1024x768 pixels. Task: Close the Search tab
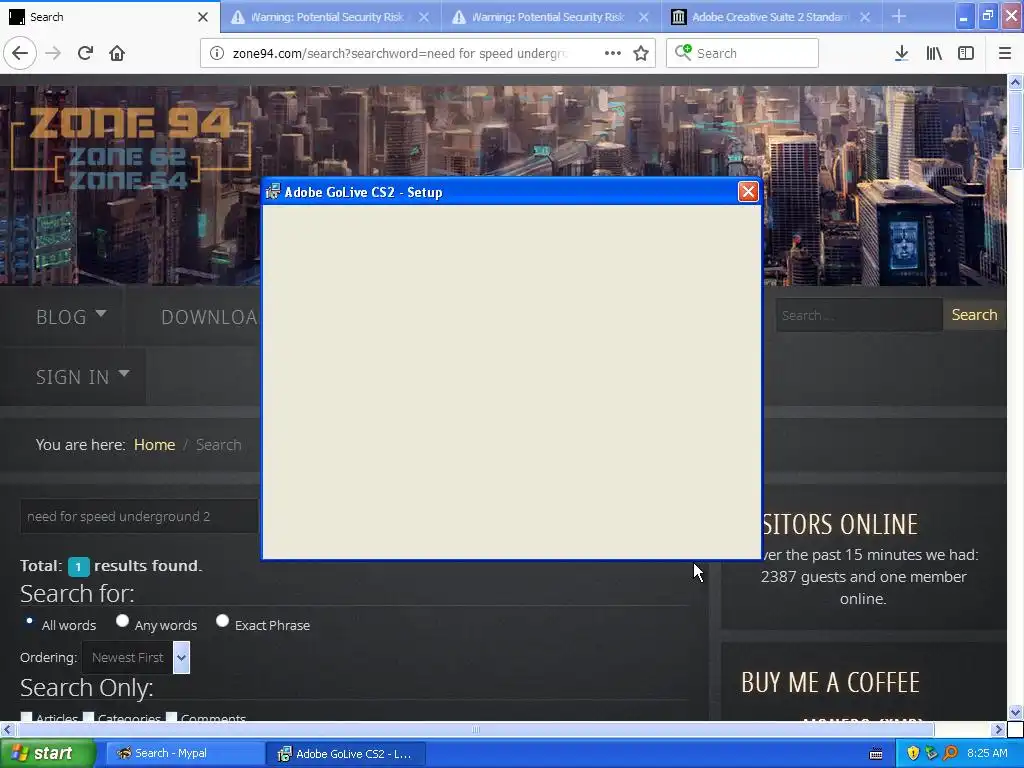[203, 17]
